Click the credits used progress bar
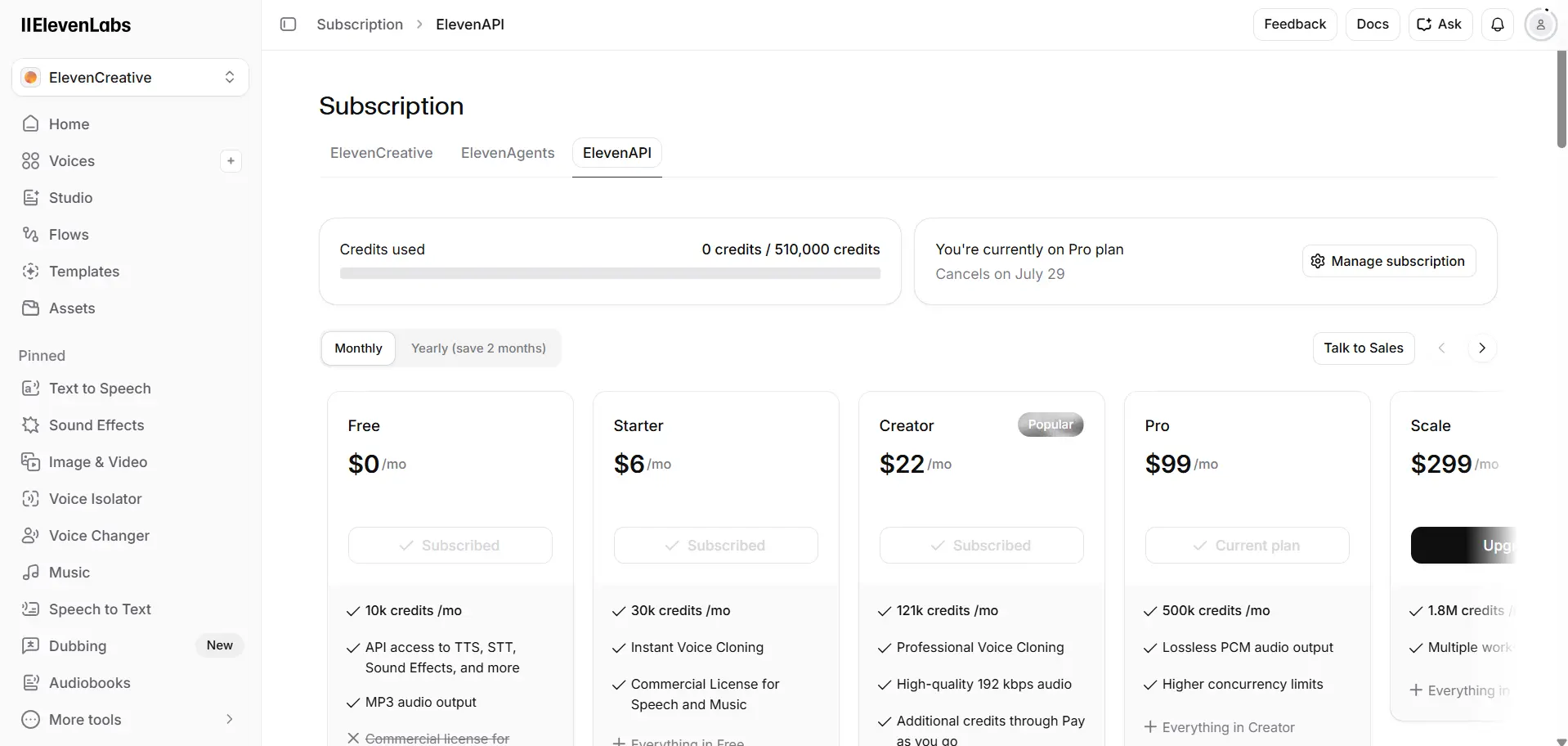Viewport: 1568px width, 746px height. (610, 274)
